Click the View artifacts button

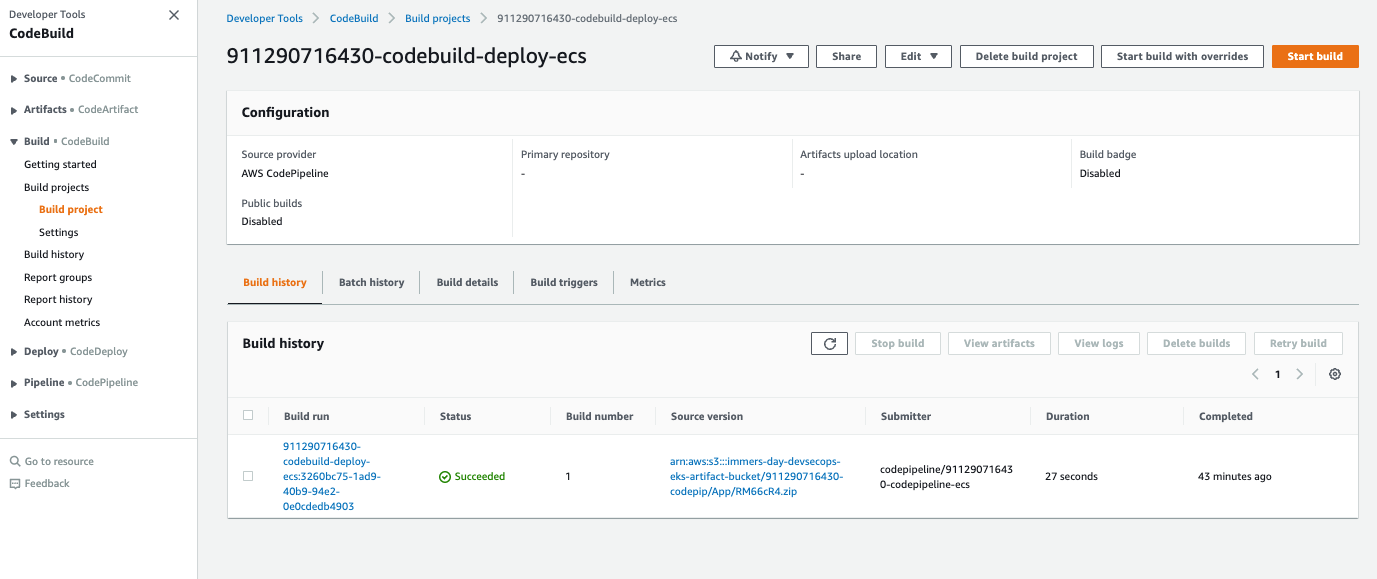coord(999,343)
